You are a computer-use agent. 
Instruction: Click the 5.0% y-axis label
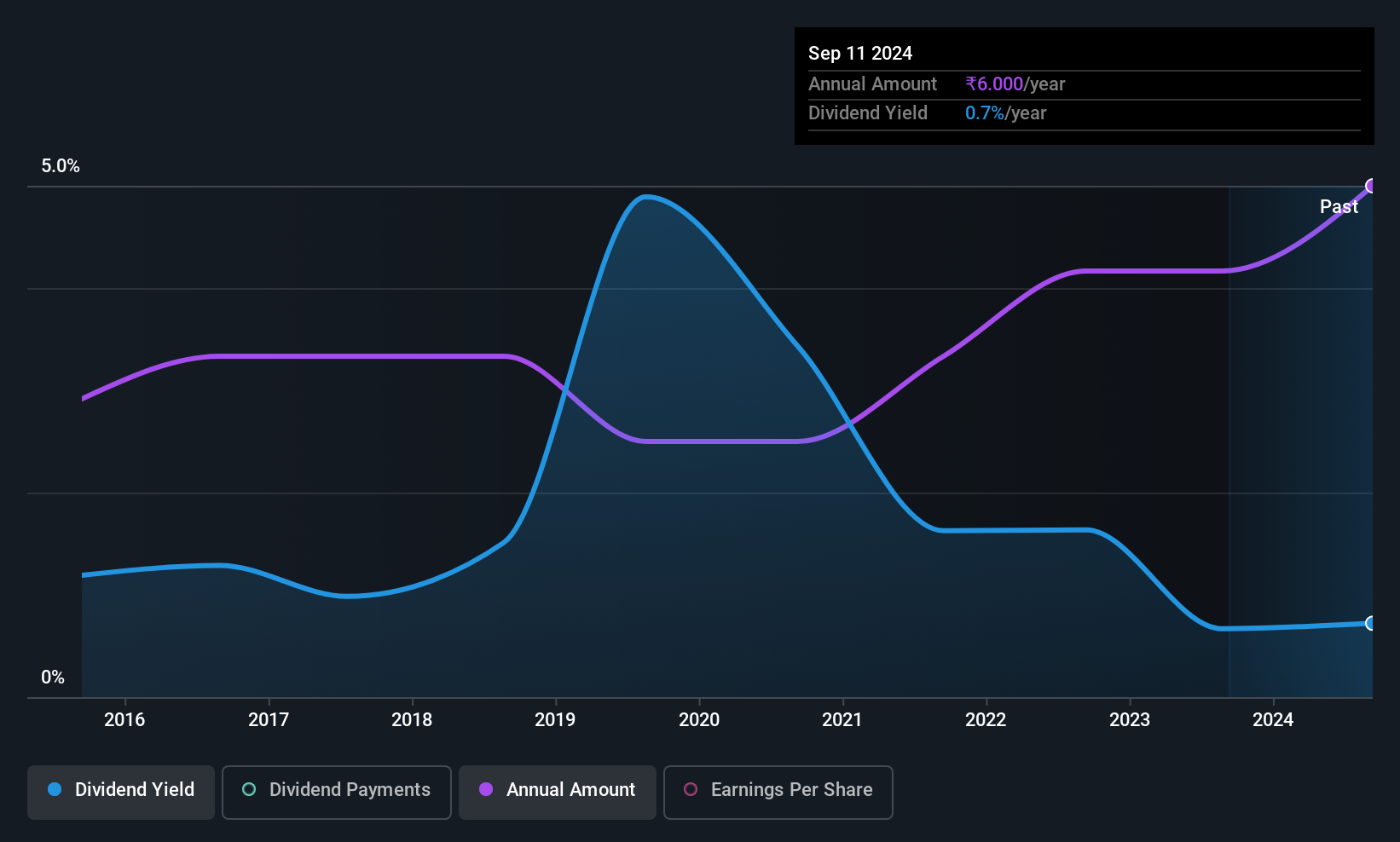click(61, 166)
